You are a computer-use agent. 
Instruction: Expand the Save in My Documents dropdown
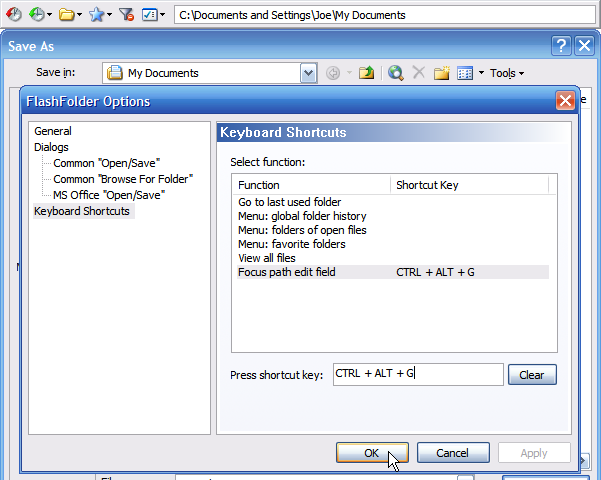309,73
